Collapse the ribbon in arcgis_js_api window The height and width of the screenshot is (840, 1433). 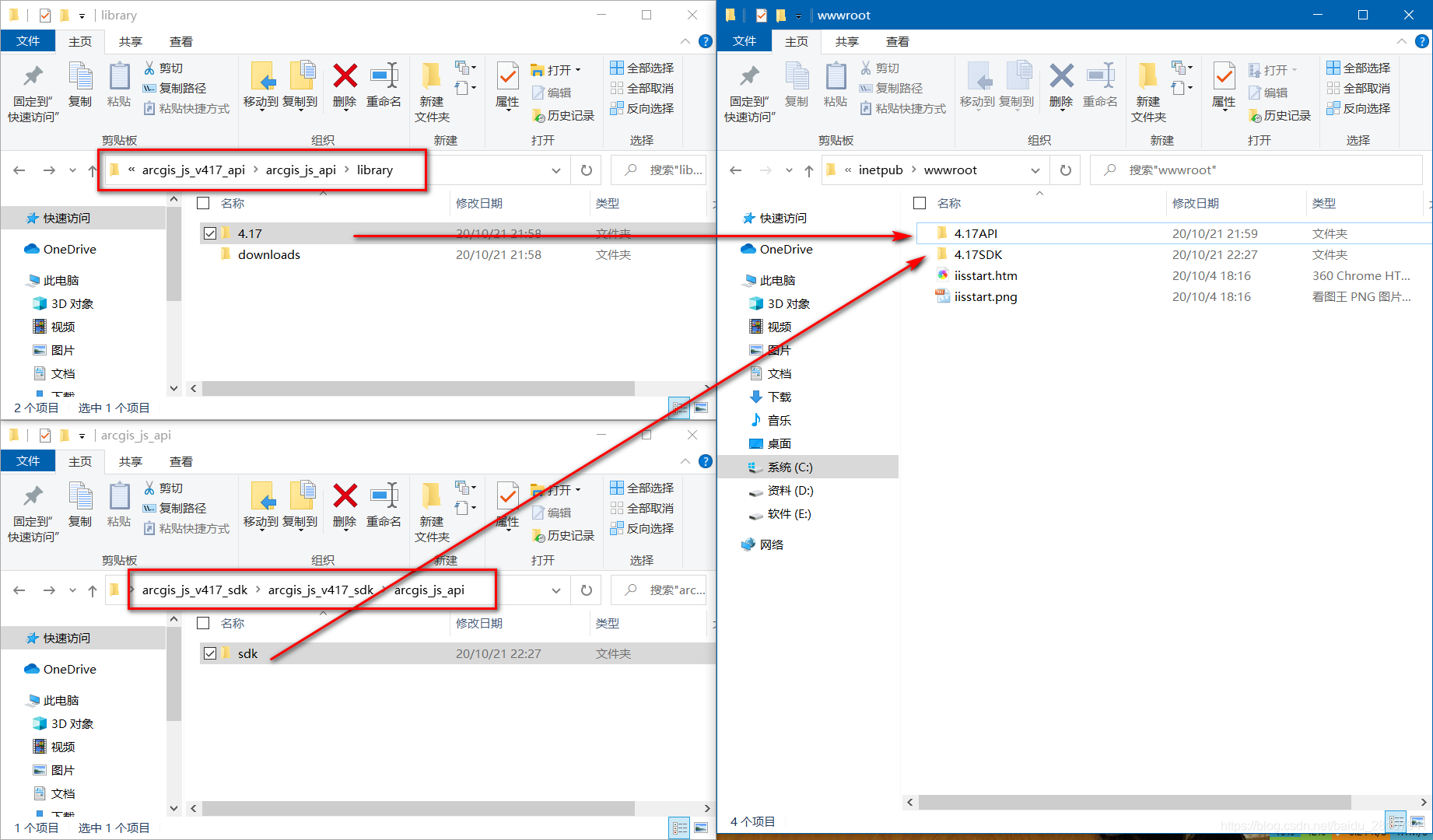[x=685, y=461]
